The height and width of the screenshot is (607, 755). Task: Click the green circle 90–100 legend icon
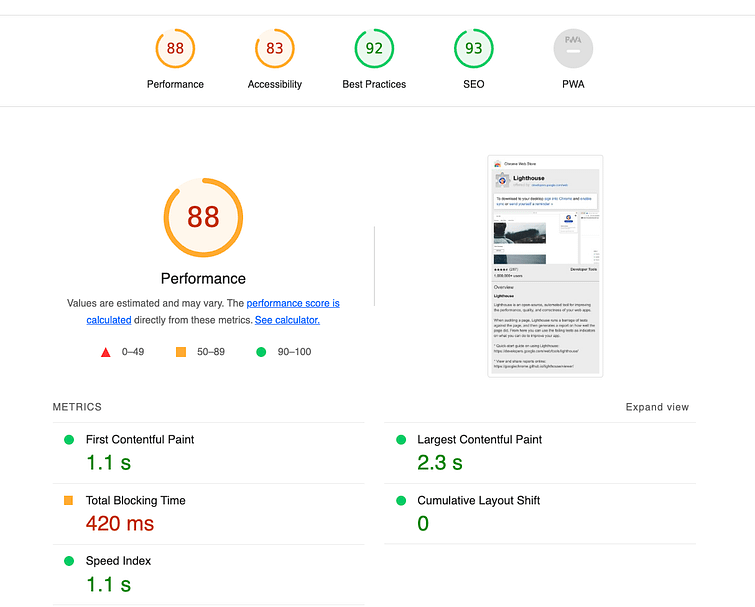[x=261, y=352]
